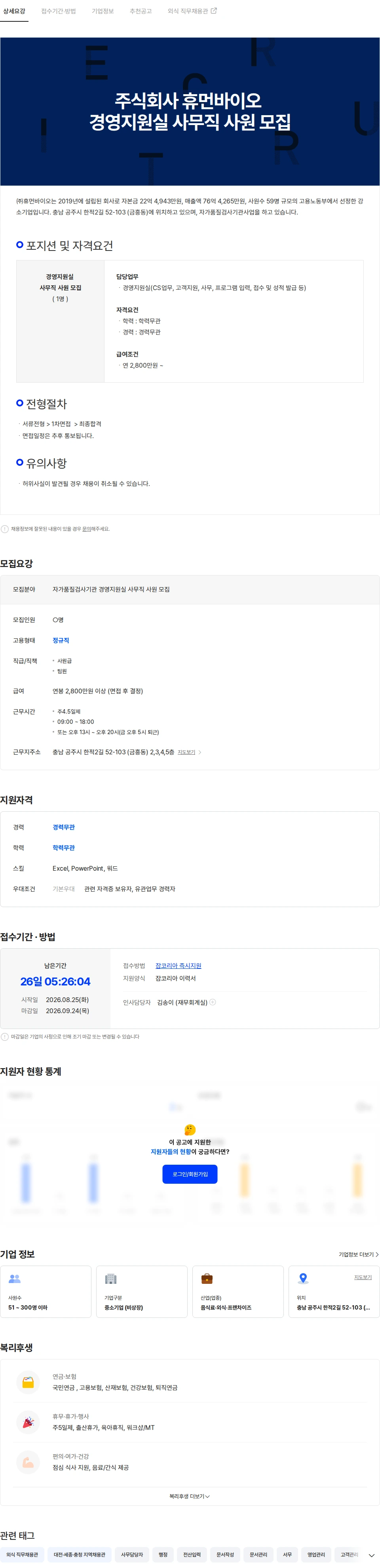
Task: Click the 정규직 employment type link
Action: [61, 640]
